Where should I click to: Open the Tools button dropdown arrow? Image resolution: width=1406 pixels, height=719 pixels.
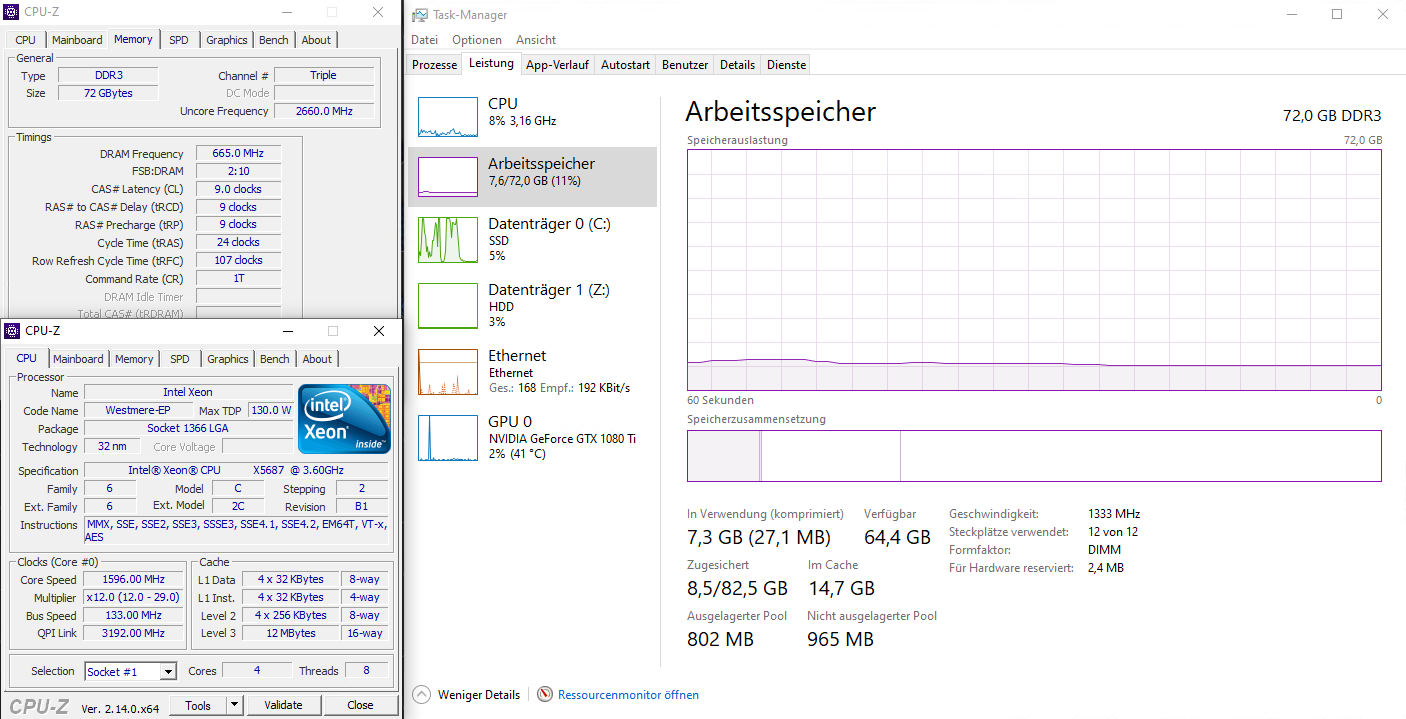point(235,705)
